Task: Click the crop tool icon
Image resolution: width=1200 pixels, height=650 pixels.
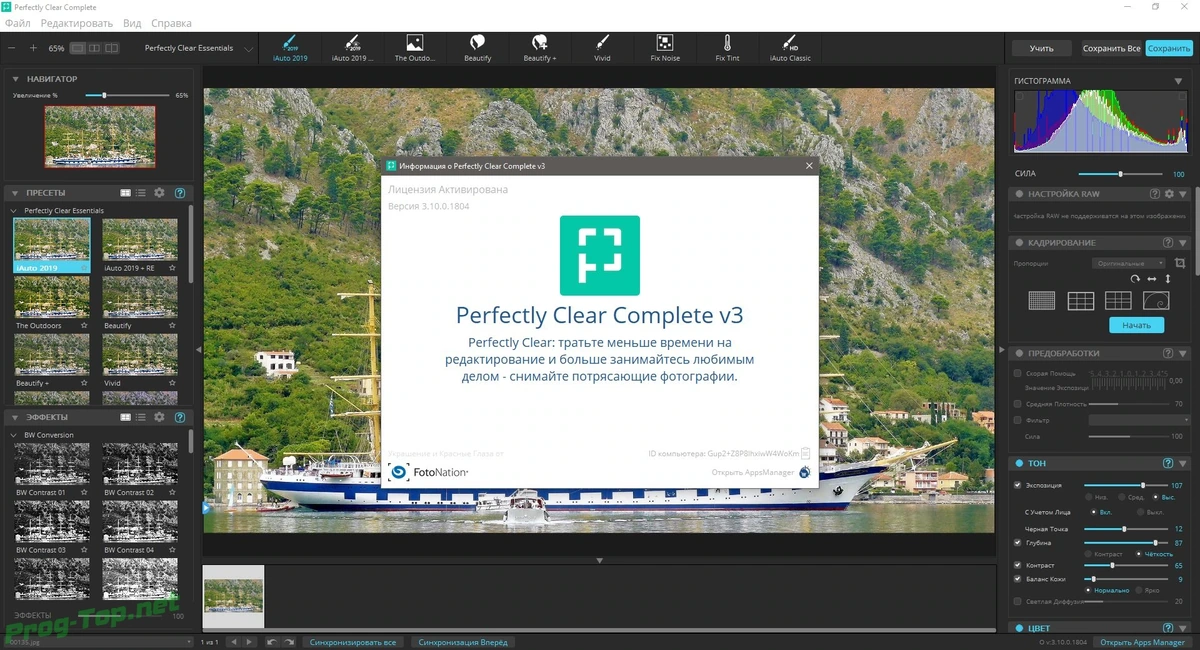Action: coord(1180,263)
